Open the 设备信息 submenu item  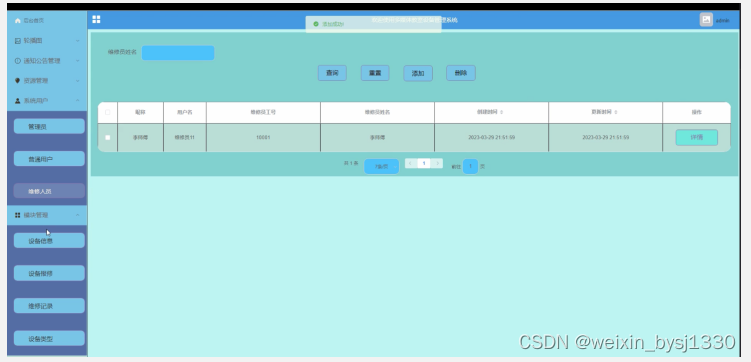point(49,240)
